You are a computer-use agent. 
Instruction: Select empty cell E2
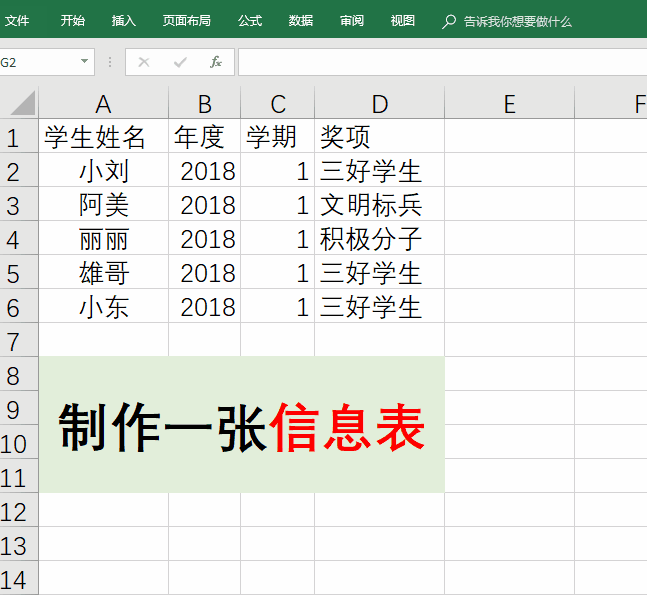[x=510, y=170]
